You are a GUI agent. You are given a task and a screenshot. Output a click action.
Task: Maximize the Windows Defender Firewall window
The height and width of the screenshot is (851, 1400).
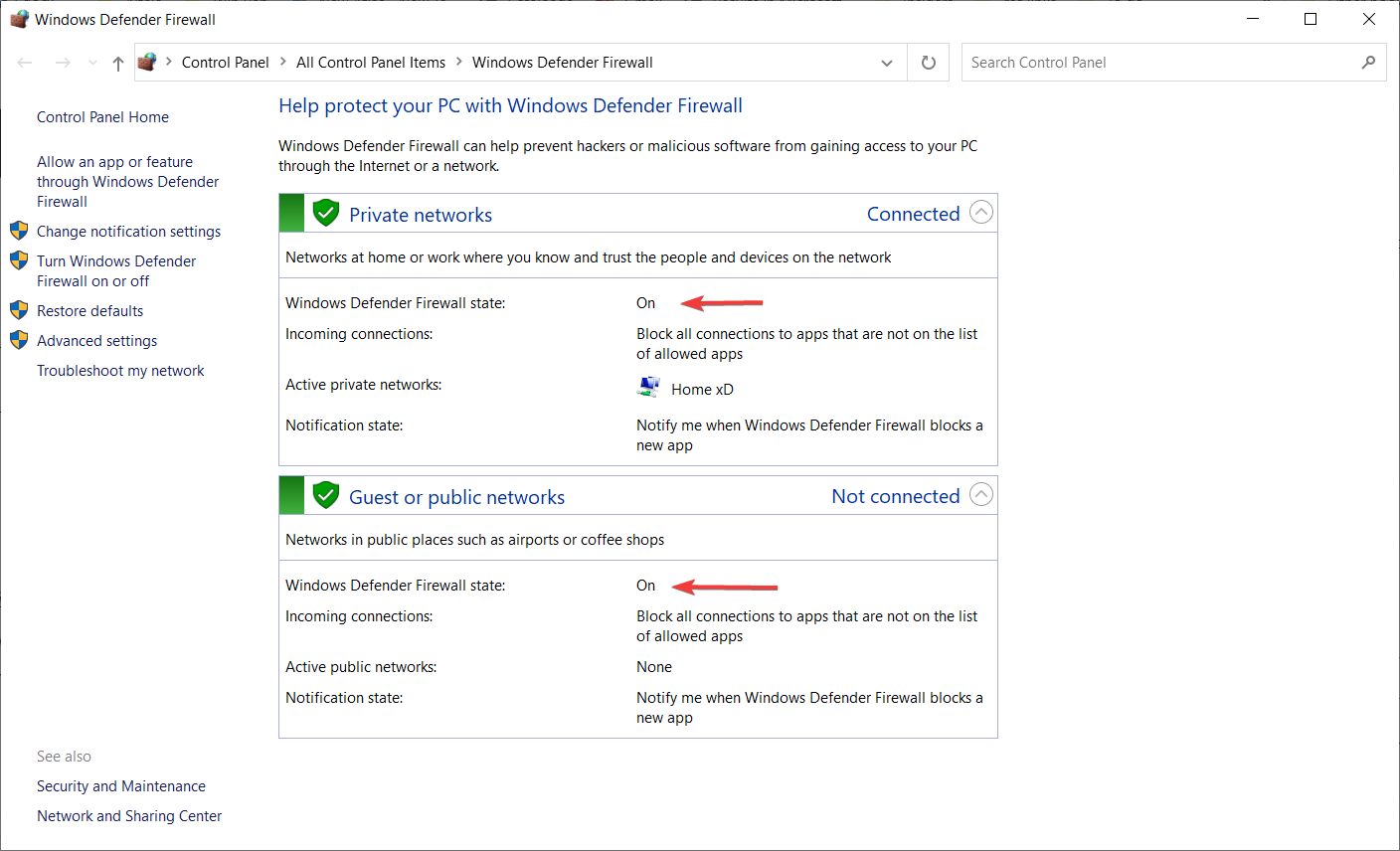pos(1311,19)
